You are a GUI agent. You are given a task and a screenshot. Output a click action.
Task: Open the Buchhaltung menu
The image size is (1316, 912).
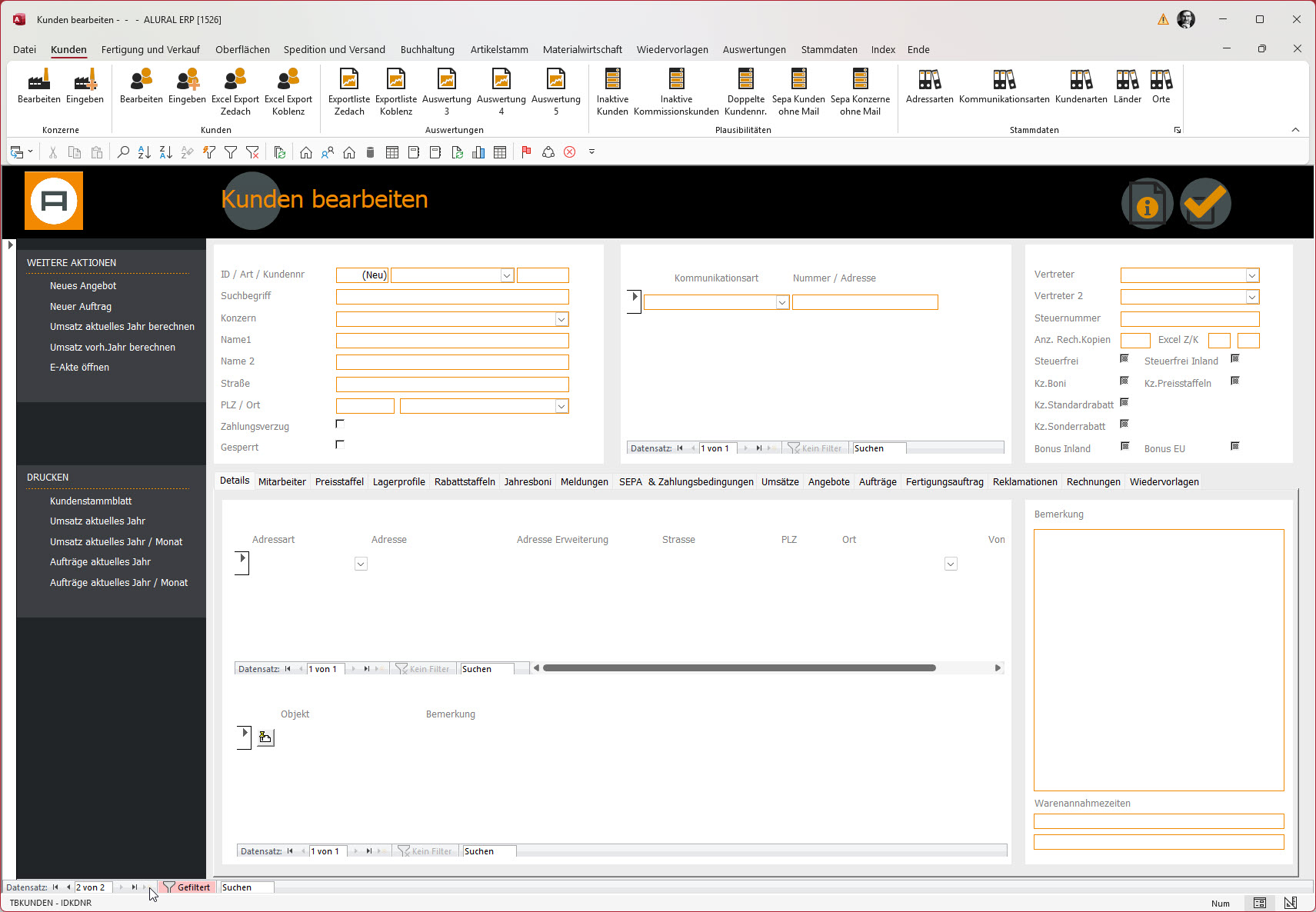pyautogui.click(x=427, y=49)
